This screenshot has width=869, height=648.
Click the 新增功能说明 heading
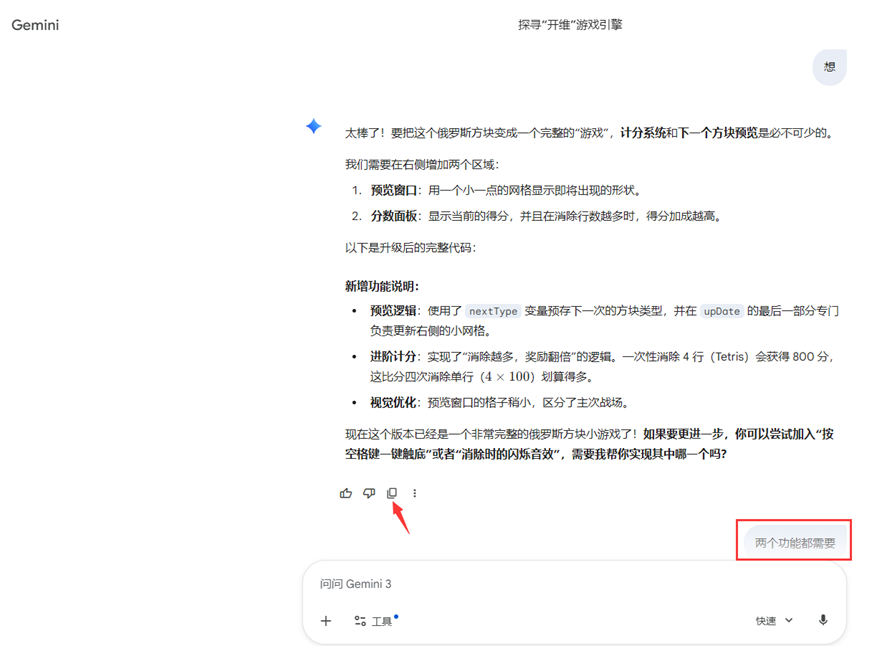(x=382, y=286)
